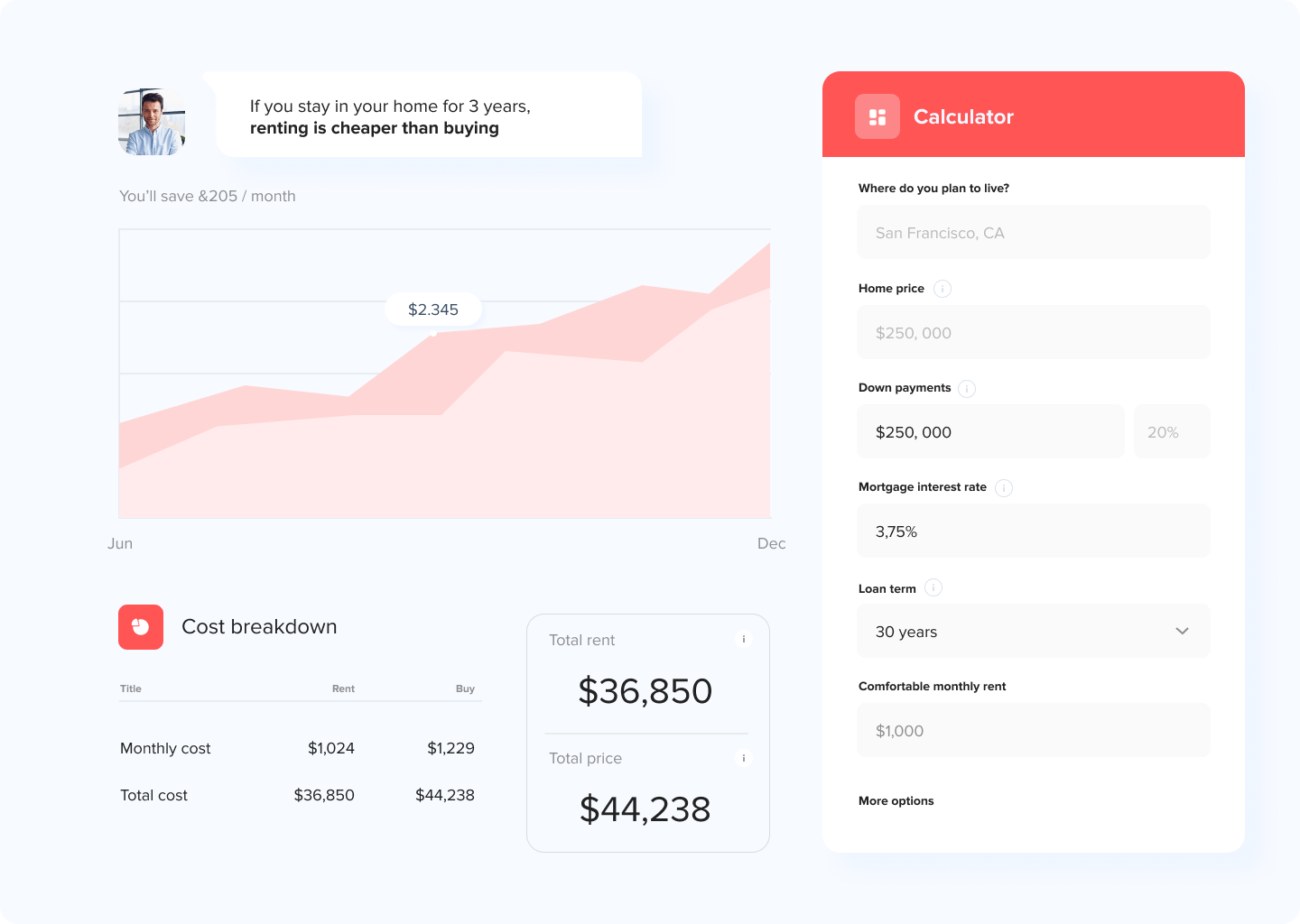This screenshot has height=924, width=1300.
Task: Expand the Loan term dropdown chevron
Action: [x=1182, y=631]
